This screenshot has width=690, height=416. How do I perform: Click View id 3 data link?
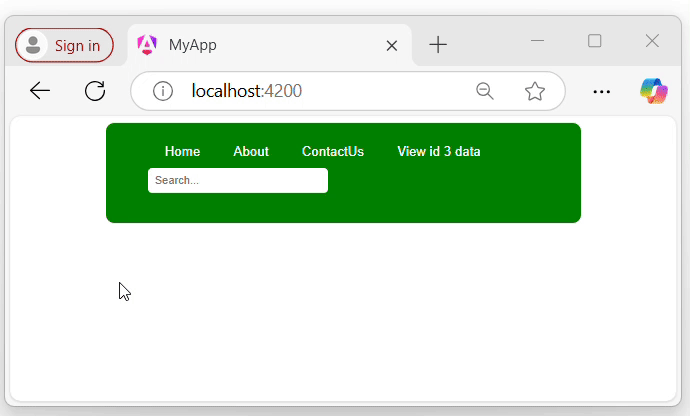439,151
